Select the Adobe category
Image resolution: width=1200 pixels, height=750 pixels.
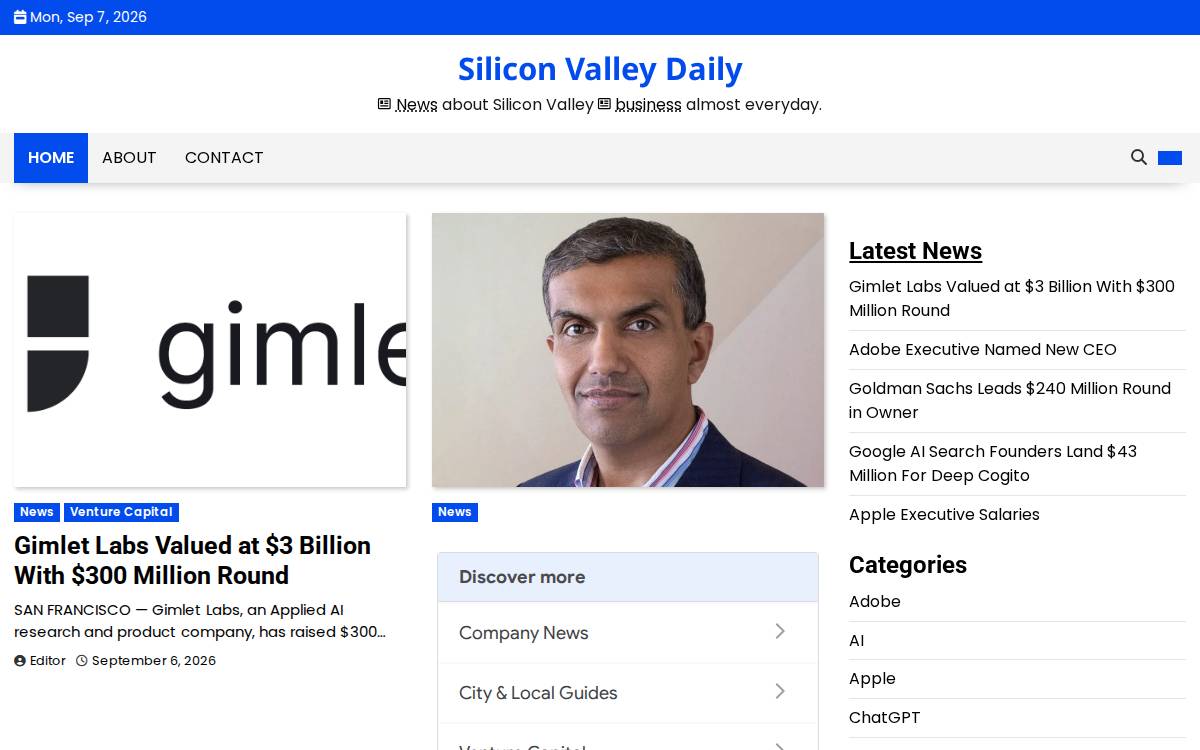(875, 602)
